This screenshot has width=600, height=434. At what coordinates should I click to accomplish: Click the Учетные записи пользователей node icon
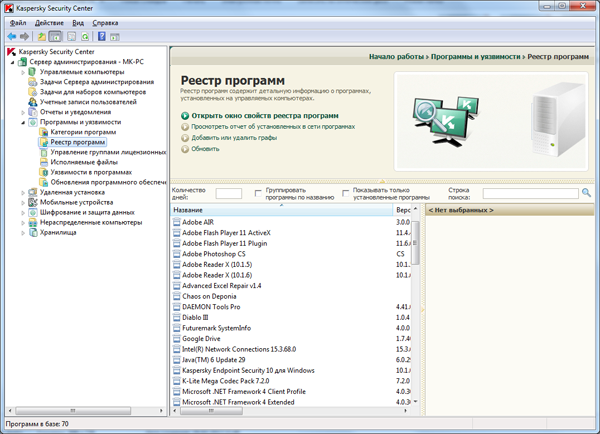tap(32, 102)
